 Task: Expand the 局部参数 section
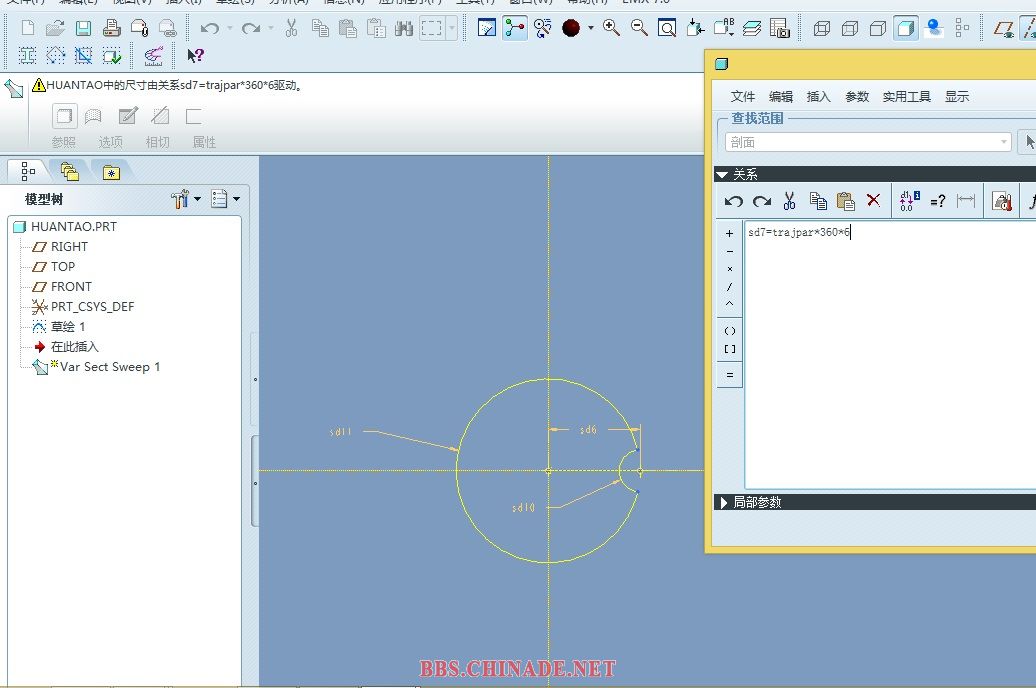point(723,502)
